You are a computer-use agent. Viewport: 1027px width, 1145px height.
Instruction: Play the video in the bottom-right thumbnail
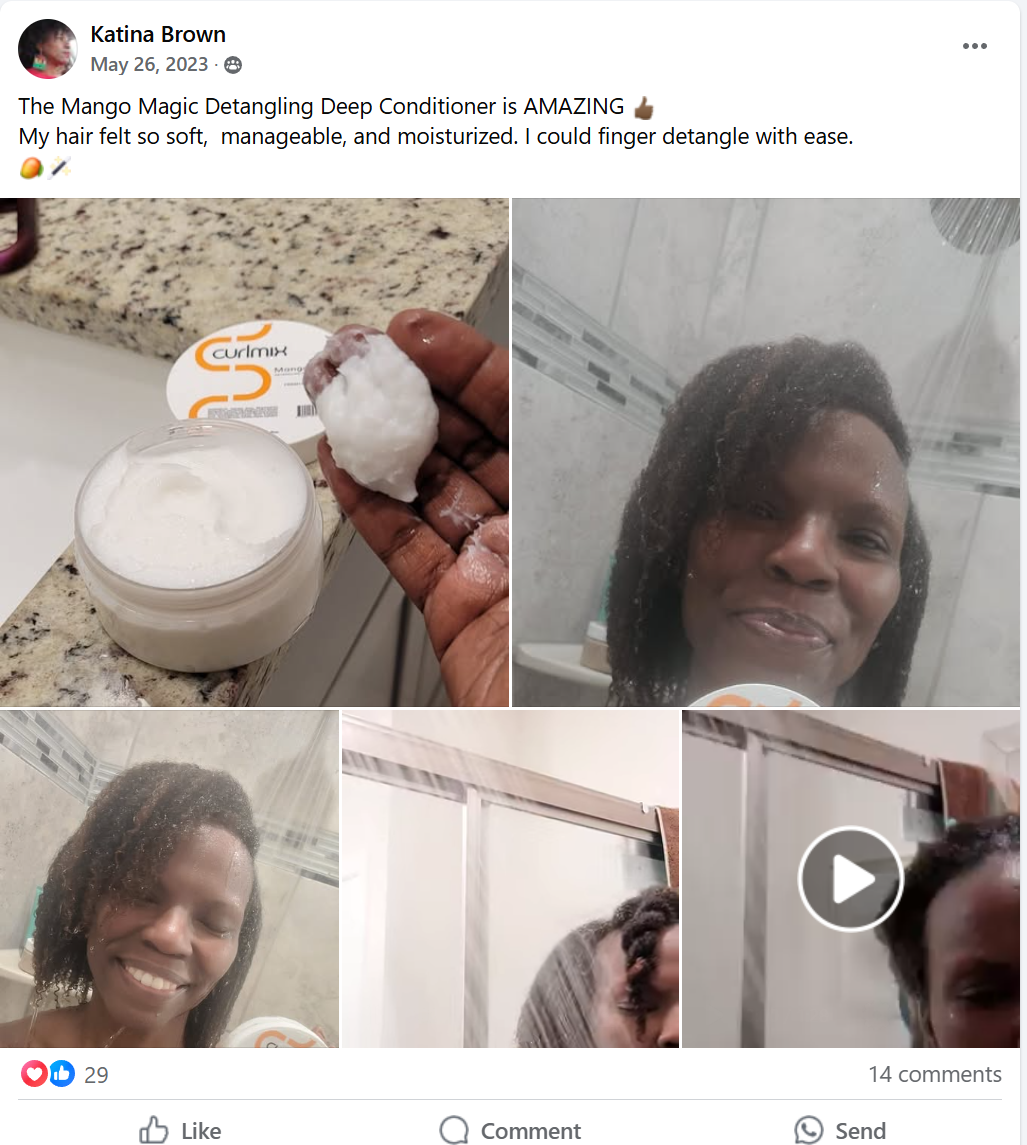coord(850,878)
